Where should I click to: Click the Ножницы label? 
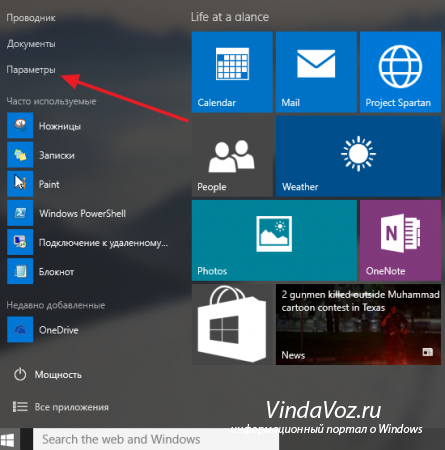coord(60,126)
